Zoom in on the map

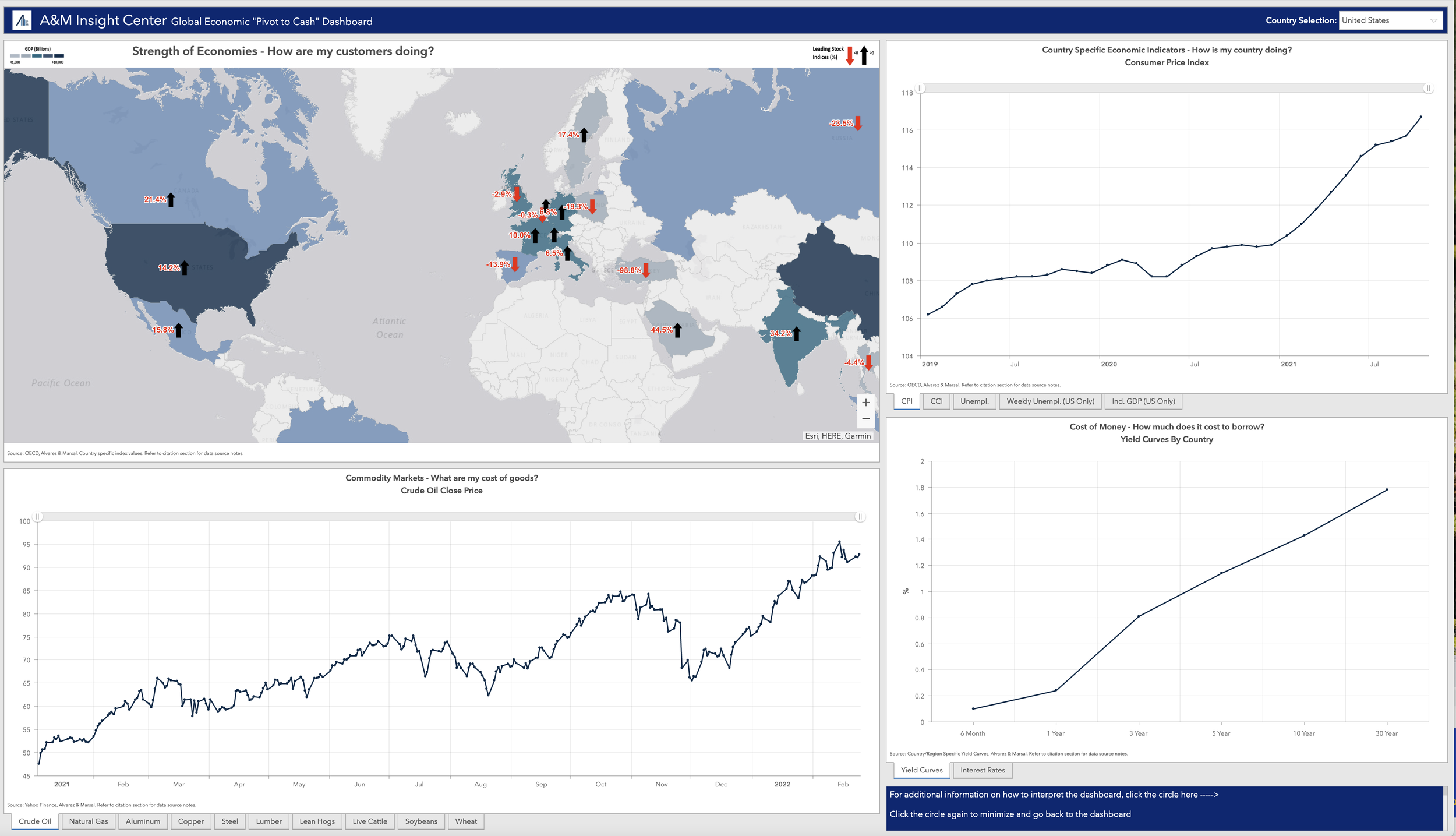click(865, 403)
